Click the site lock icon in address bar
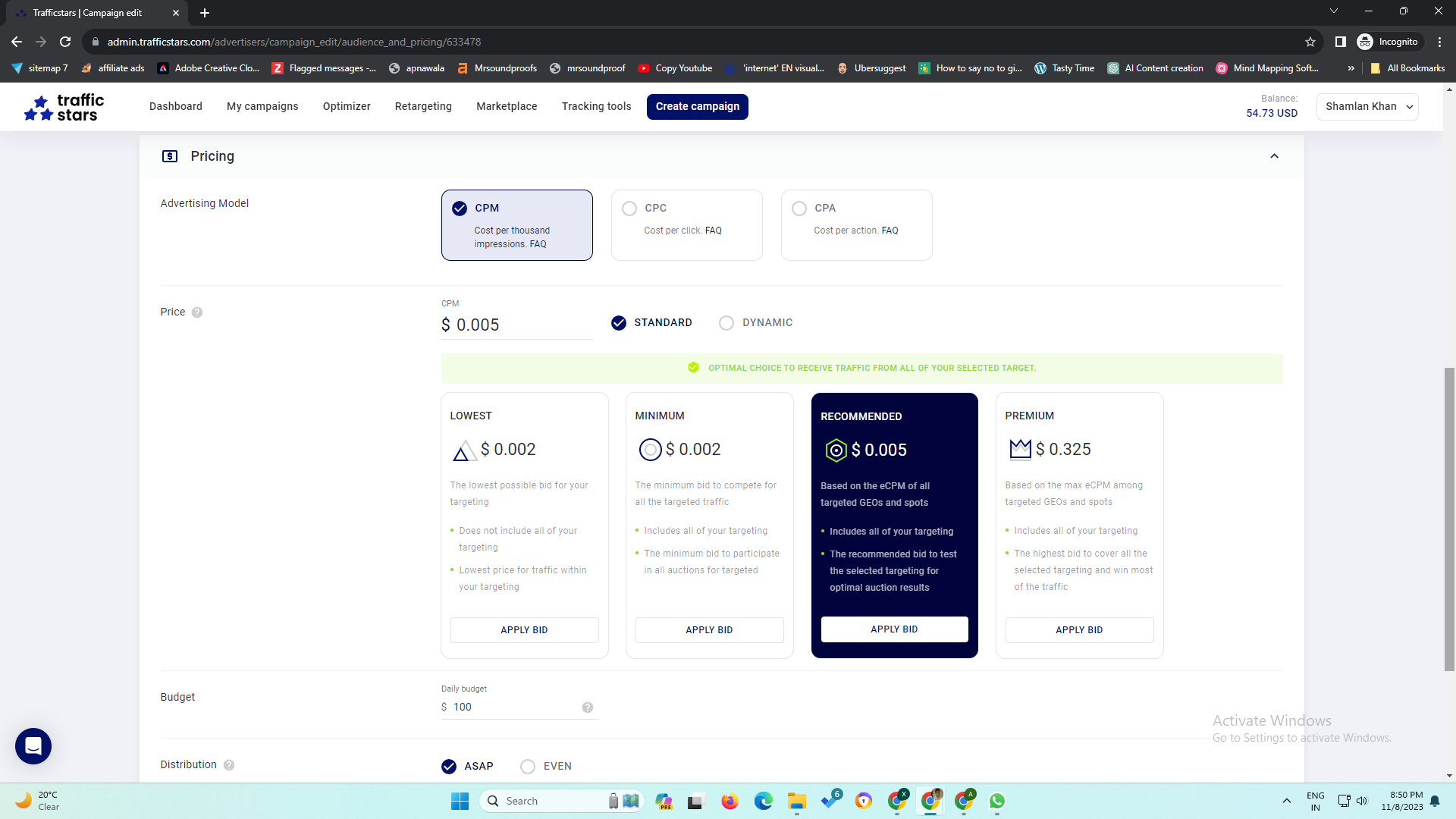Screen dimensions: 1456x819 tap(95, 42)
